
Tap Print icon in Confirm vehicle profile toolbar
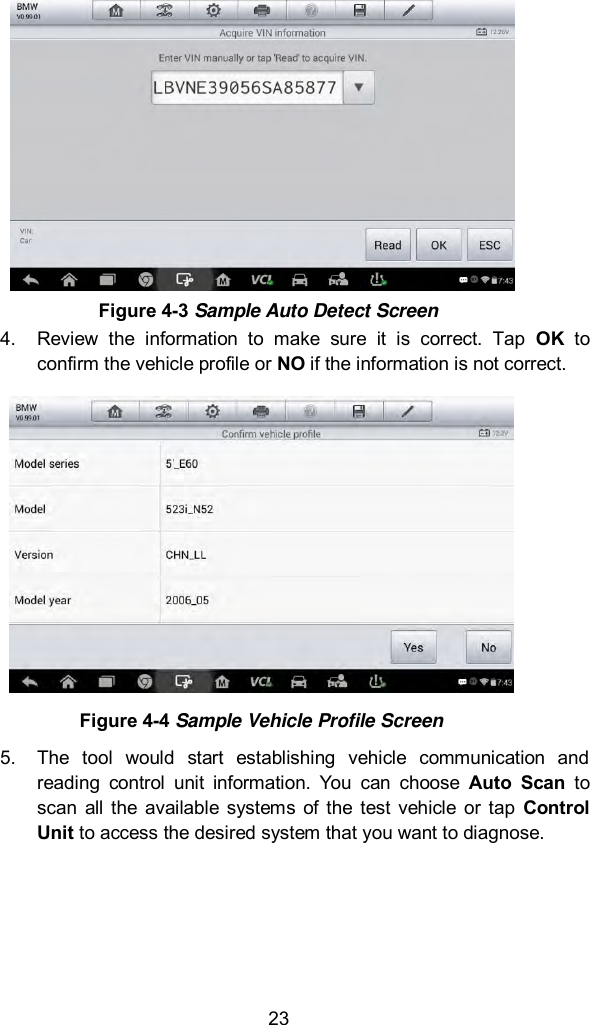(x=261, y=411)
